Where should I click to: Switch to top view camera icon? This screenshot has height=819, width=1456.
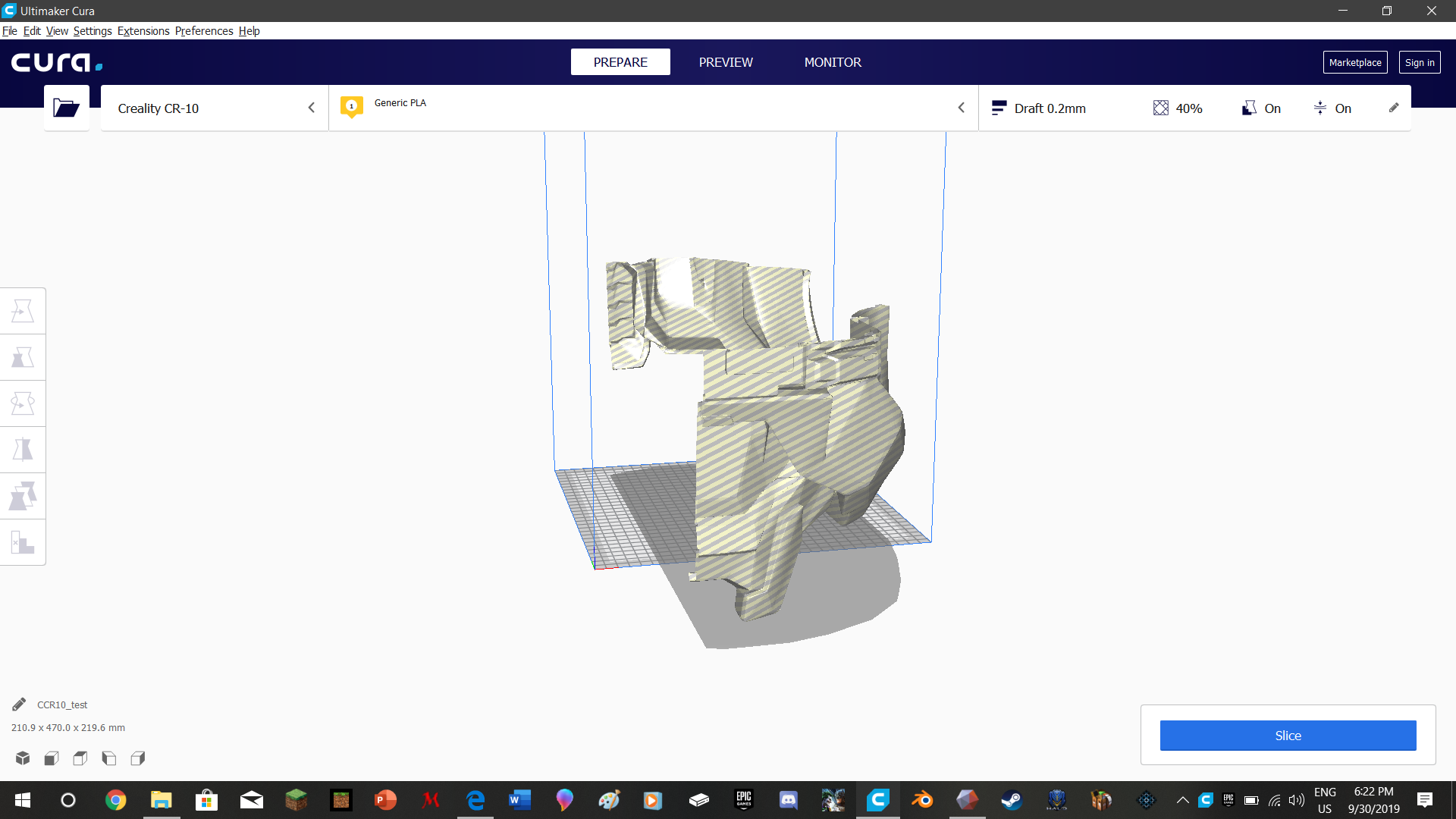pyautogui.click(x=80, y=758)
